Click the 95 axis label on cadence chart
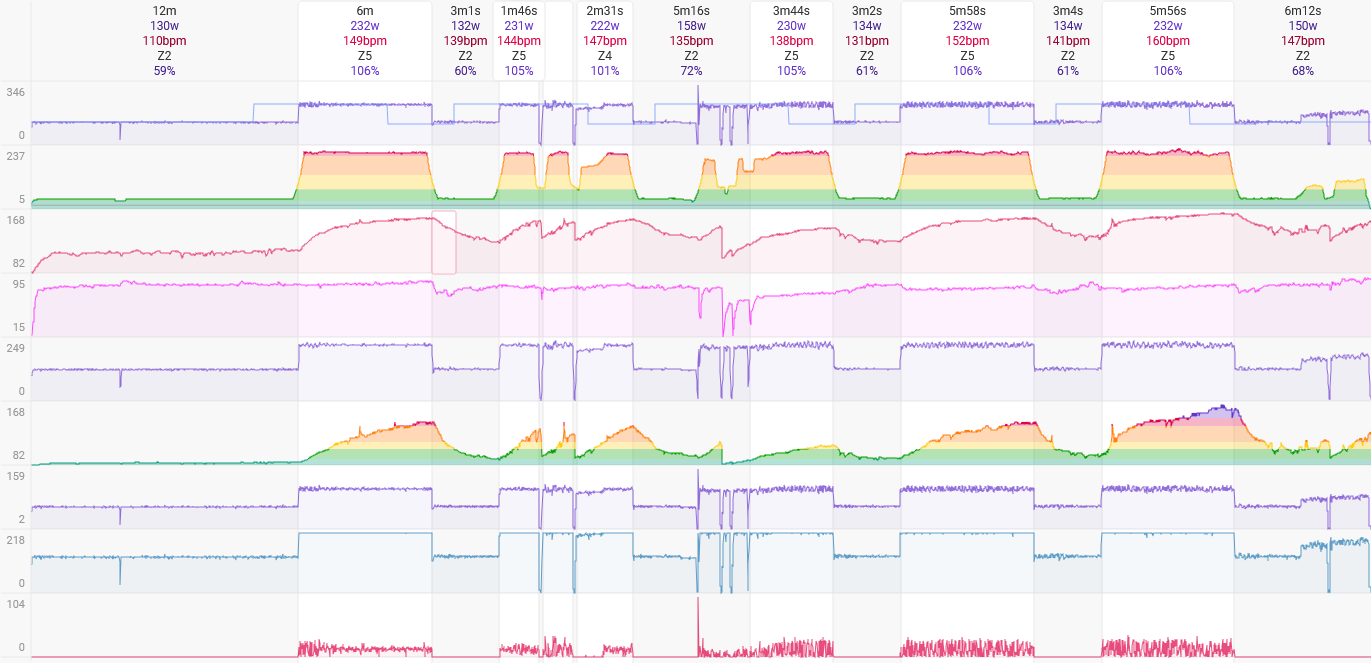 [x=19, y=284]
